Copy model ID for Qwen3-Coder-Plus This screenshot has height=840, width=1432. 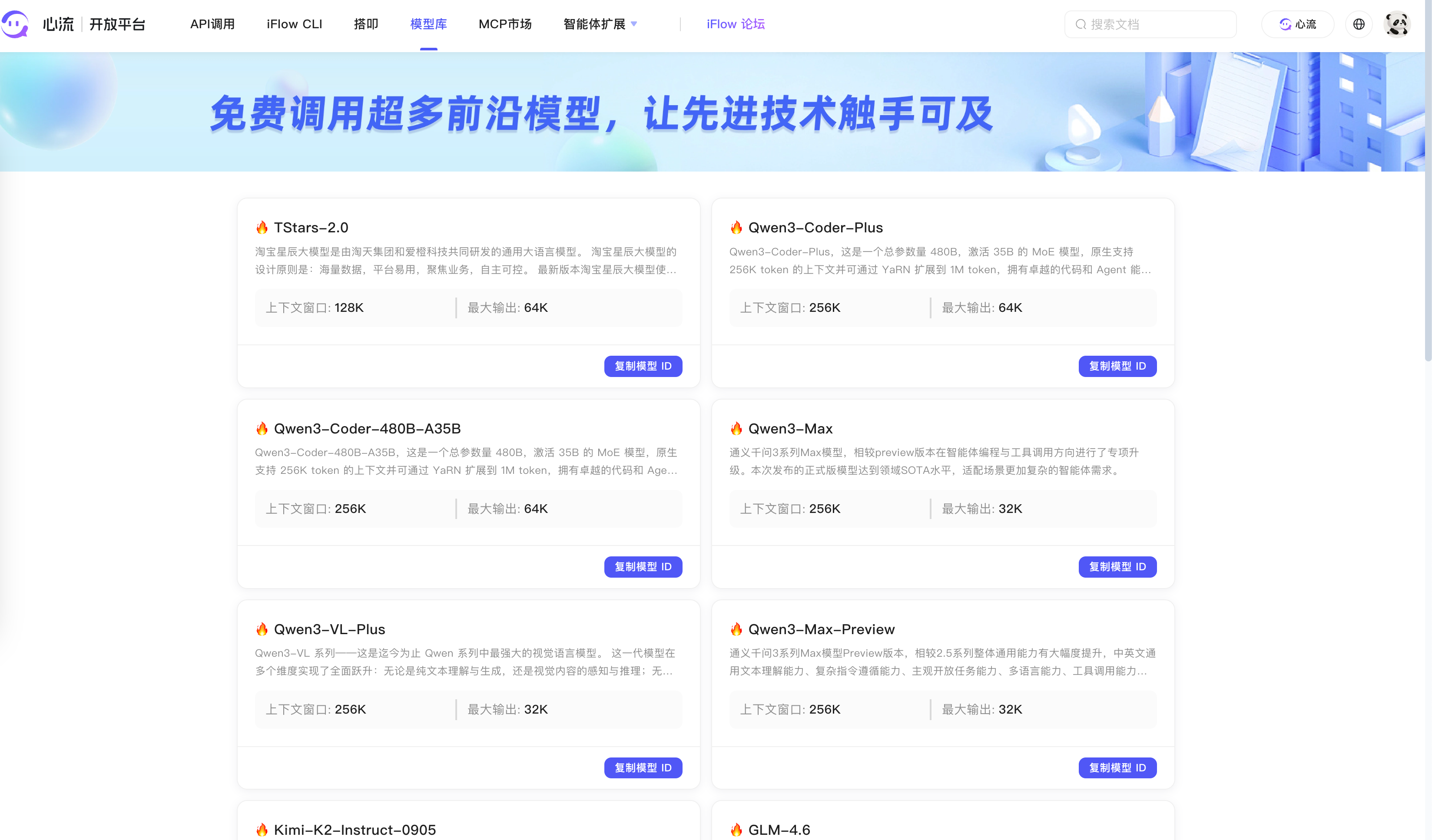pos(1117,366)
